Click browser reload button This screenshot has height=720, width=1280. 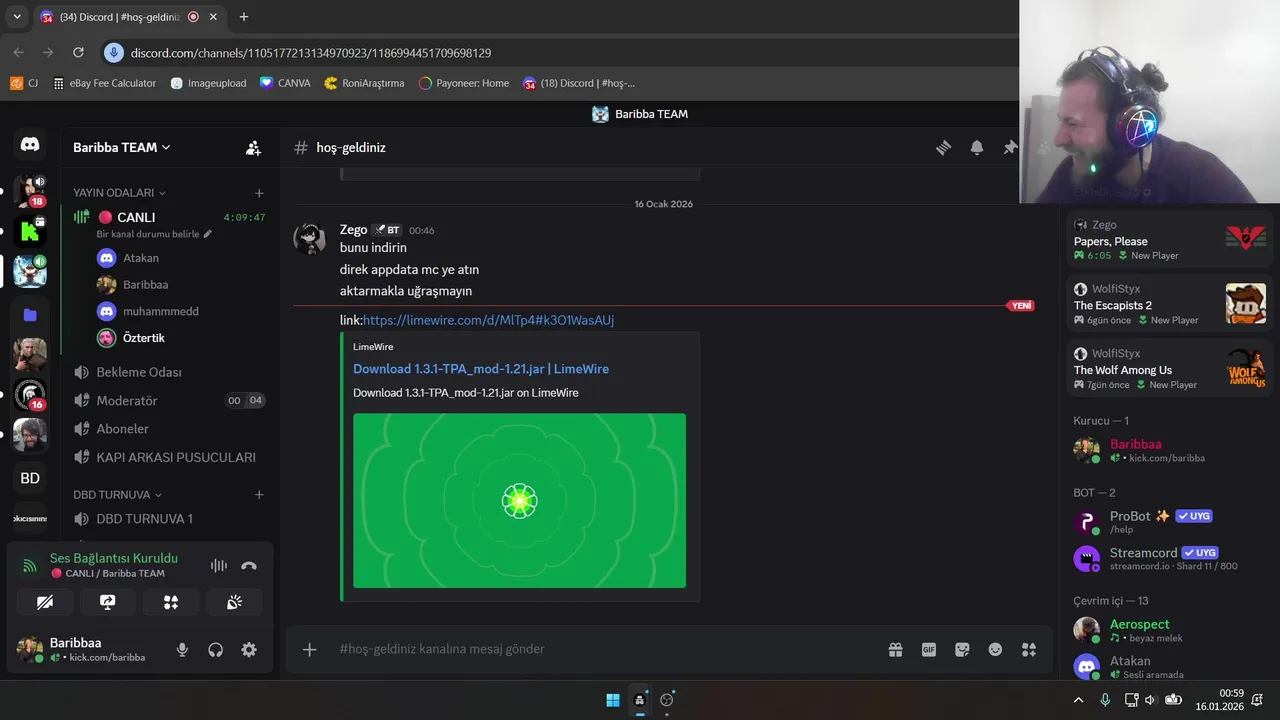[x=78, y=52]
